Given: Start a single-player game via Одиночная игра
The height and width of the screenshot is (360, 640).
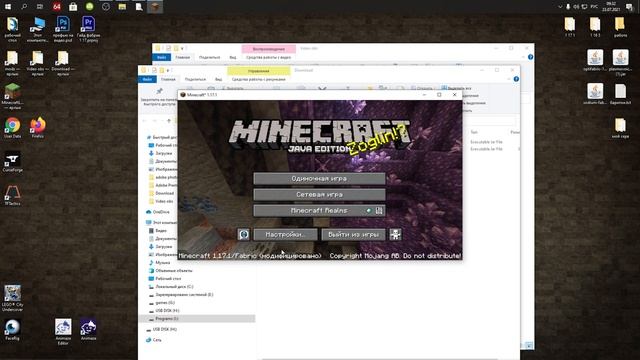Looking at the screenshot, I should [319, 178].
